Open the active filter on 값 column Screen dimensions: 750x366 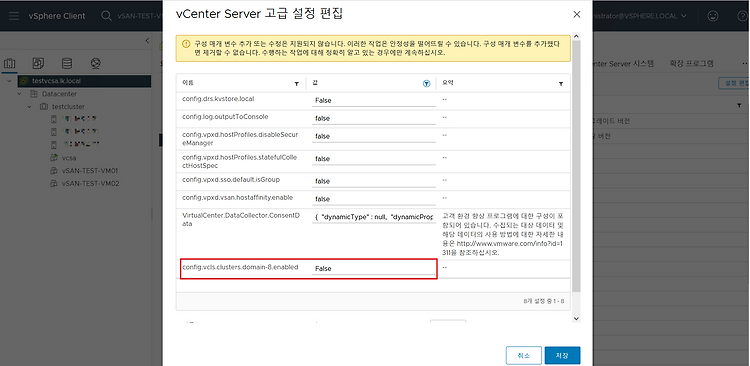tap(427, 84)
